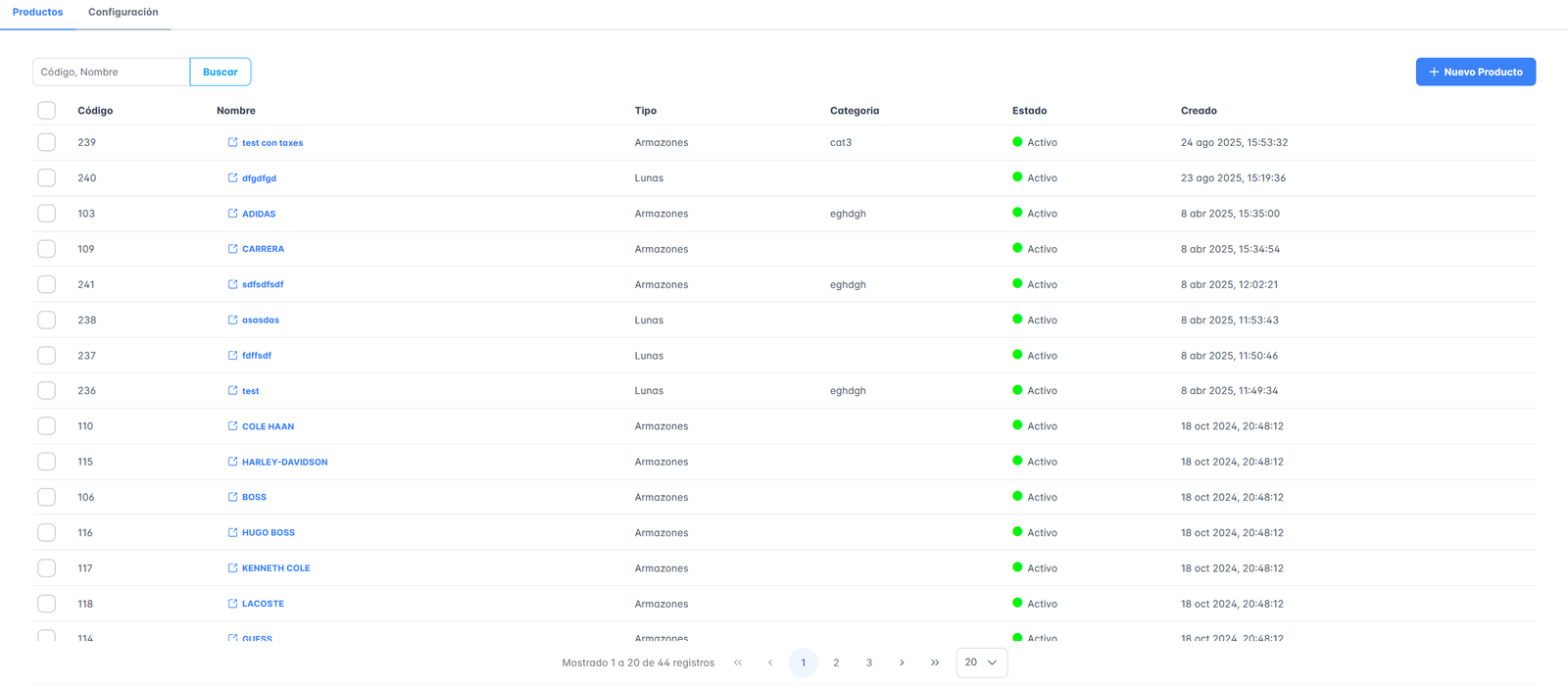Click the external link icon for HUGO BOSS
Viewport: 1568px width, 687px height.
(x=232, y=532)
